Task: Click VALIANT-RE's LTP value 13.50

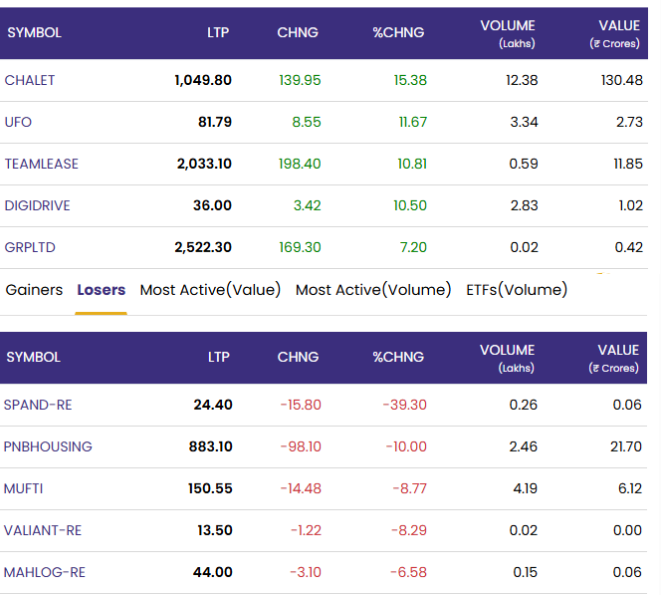Action: 215,531
